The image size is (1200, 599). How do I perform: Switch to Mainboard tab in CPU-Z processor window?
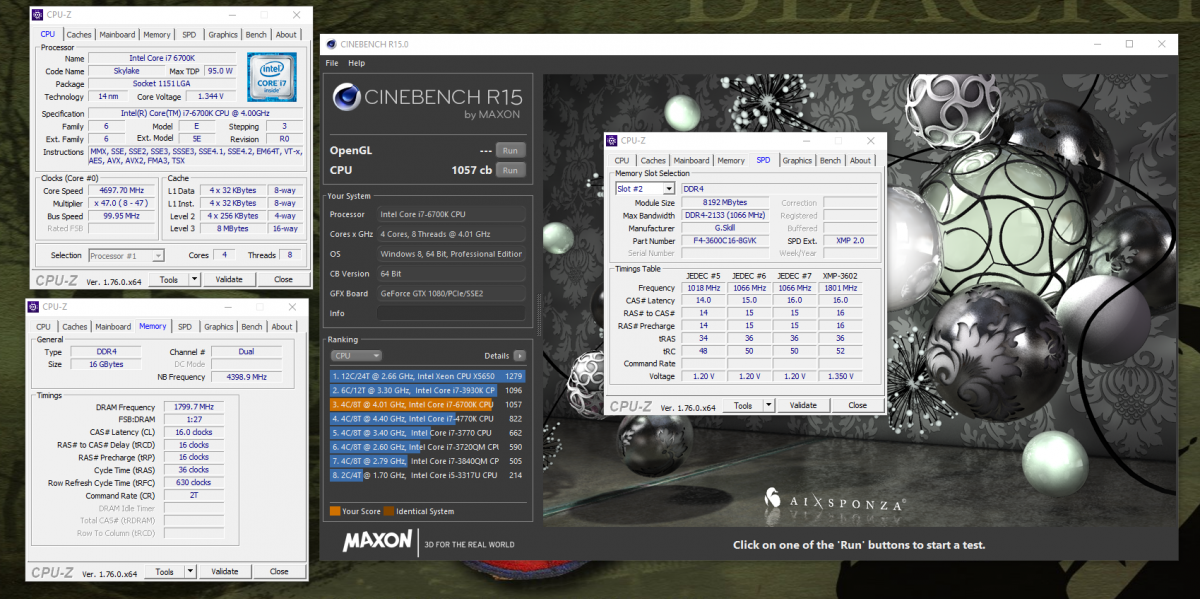tap(117, 35)
